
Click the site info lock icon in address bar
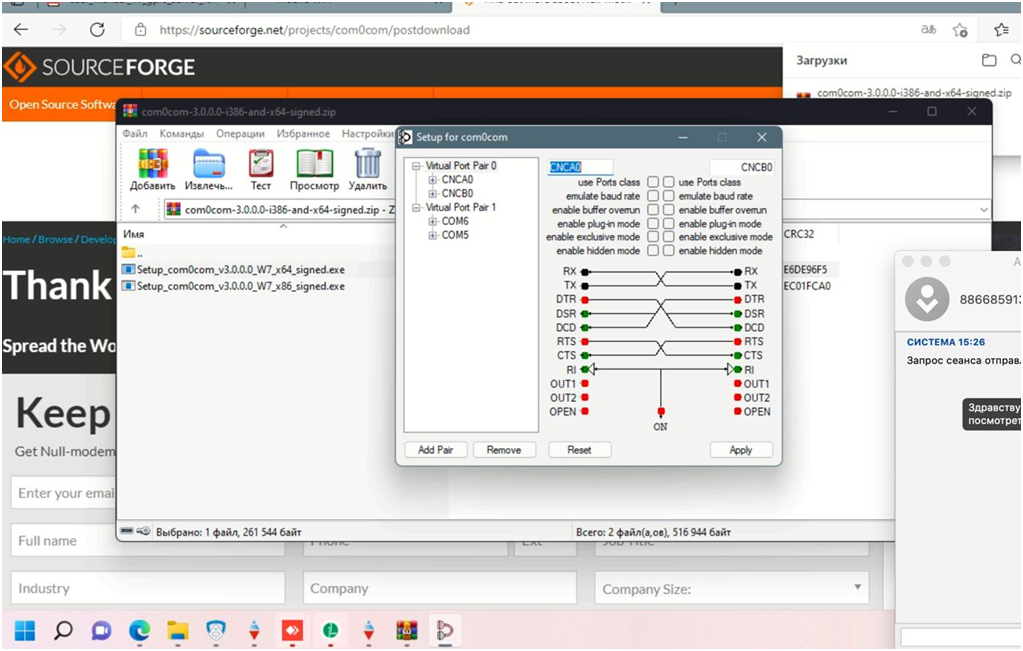point(140,30)
